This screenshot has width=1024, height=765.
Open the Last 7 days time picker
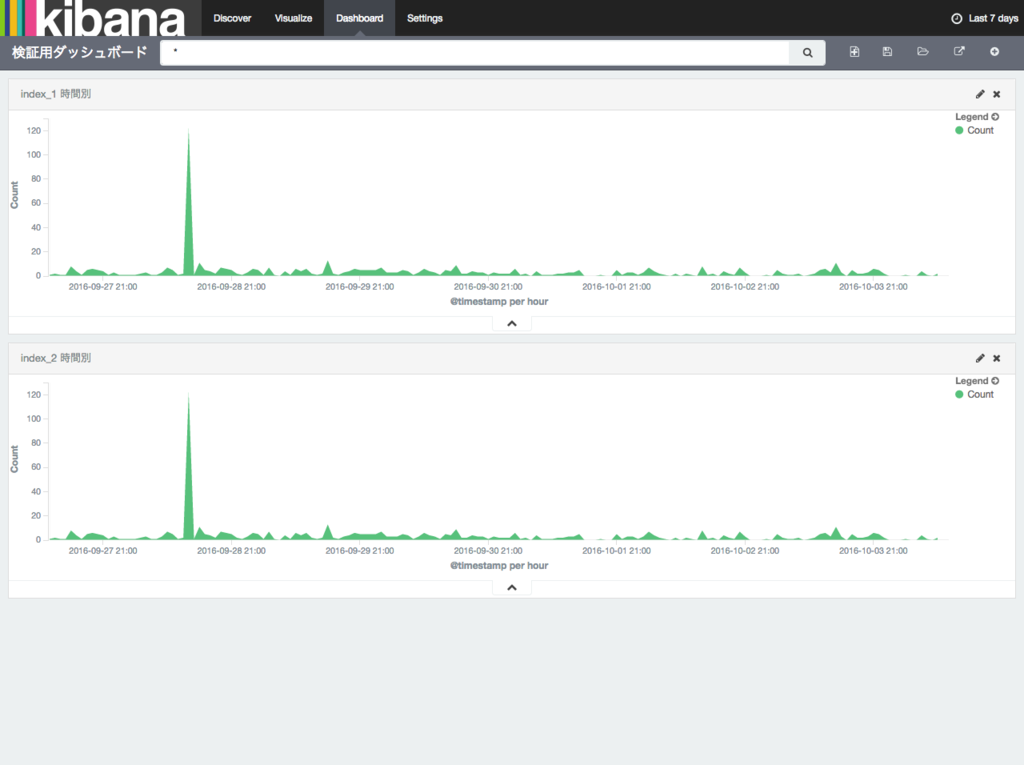(985, 18)
